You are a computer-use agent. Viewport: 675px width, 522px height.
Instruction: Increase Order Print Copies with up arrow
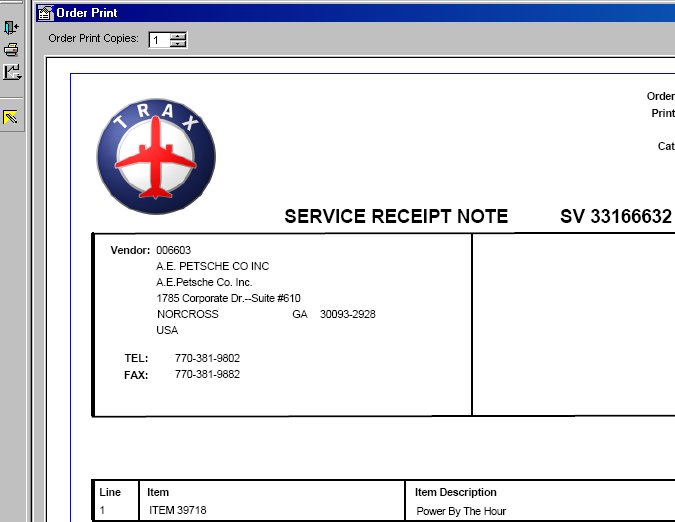(x=178, y=36)
